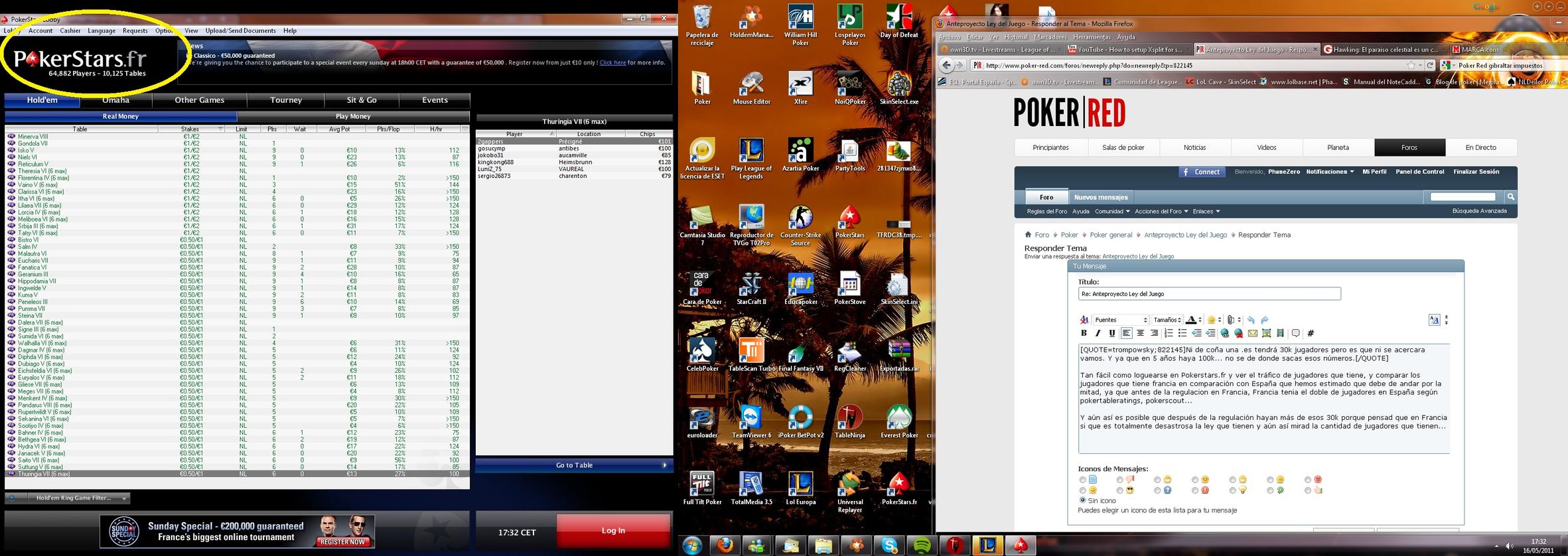The image size is (1568, 556).
Task: Insert a numbered list in editor
Action: tap(1169, 333)
